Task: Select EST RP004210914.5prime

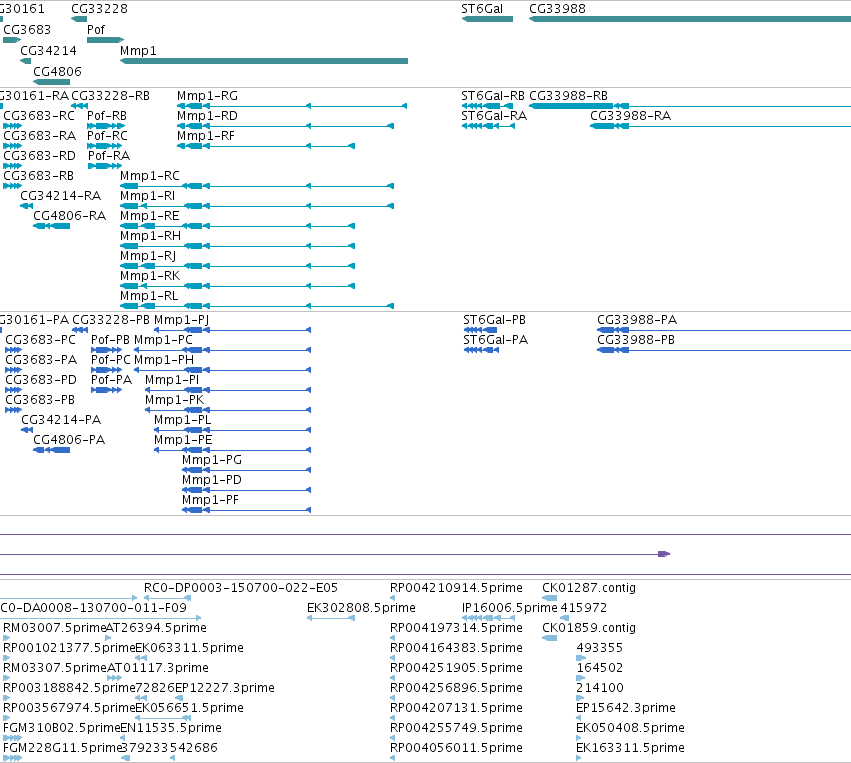Action: click(x=456, y=588)
